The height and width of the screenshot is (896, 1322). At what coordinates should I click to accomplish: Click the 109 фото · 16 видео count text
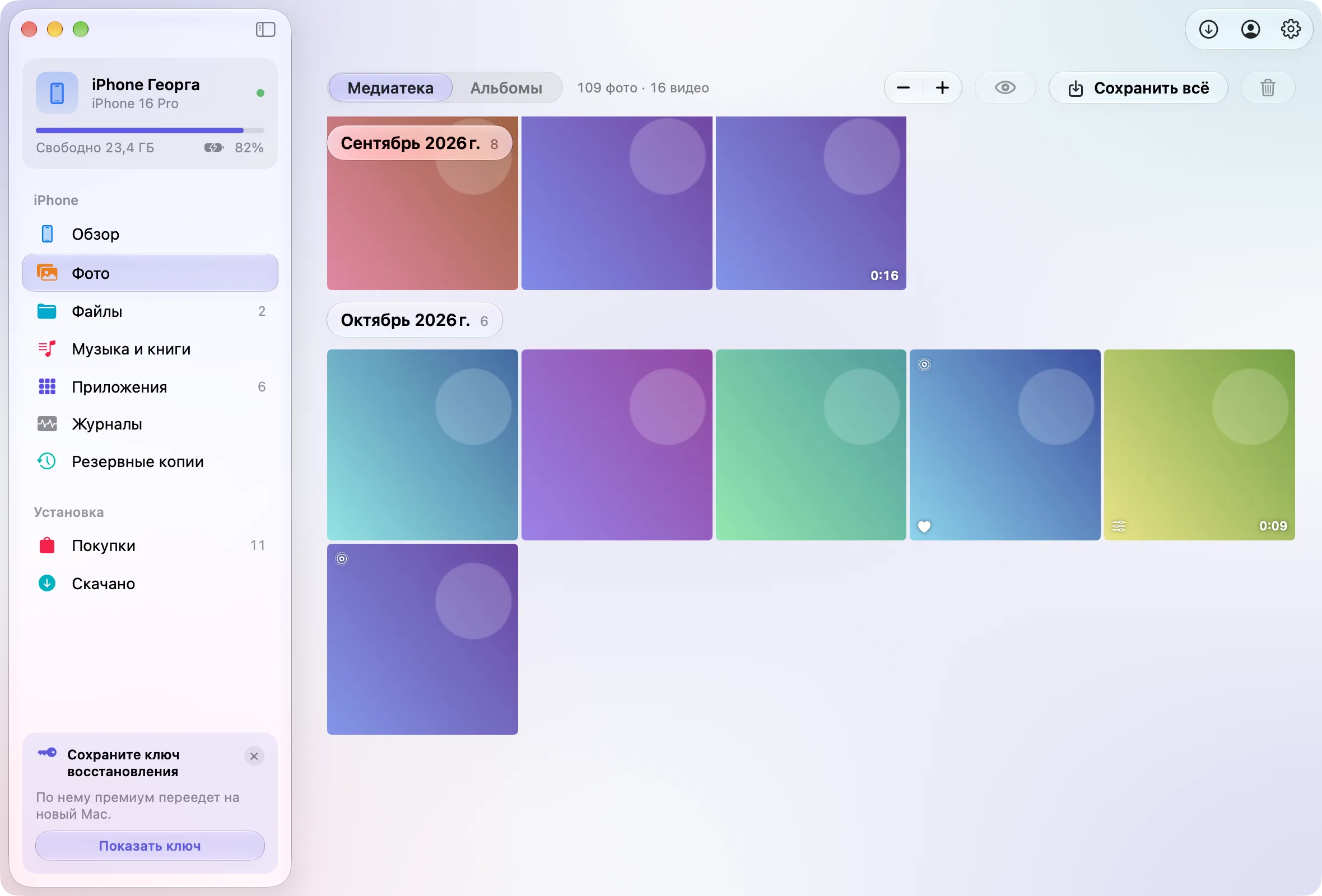(x=643, y=88)
